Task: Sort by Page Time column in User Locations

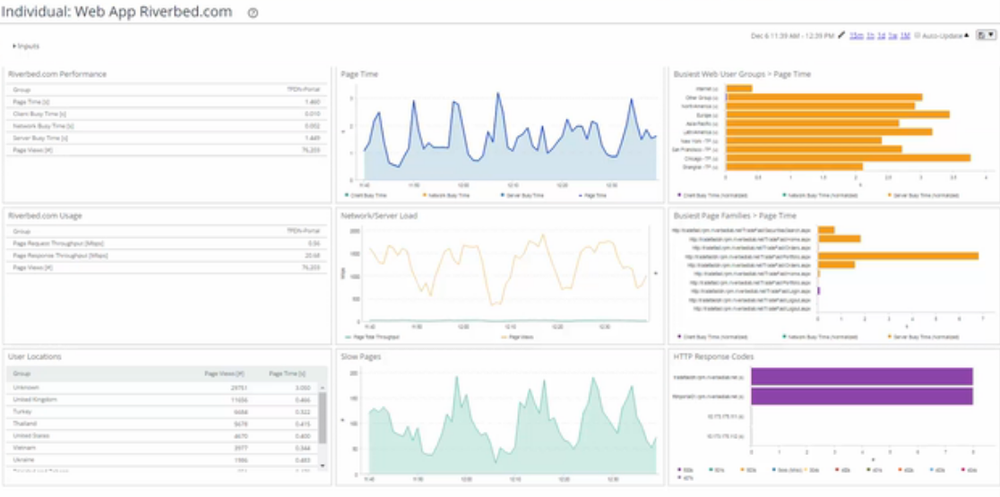Action: [286, 374]
